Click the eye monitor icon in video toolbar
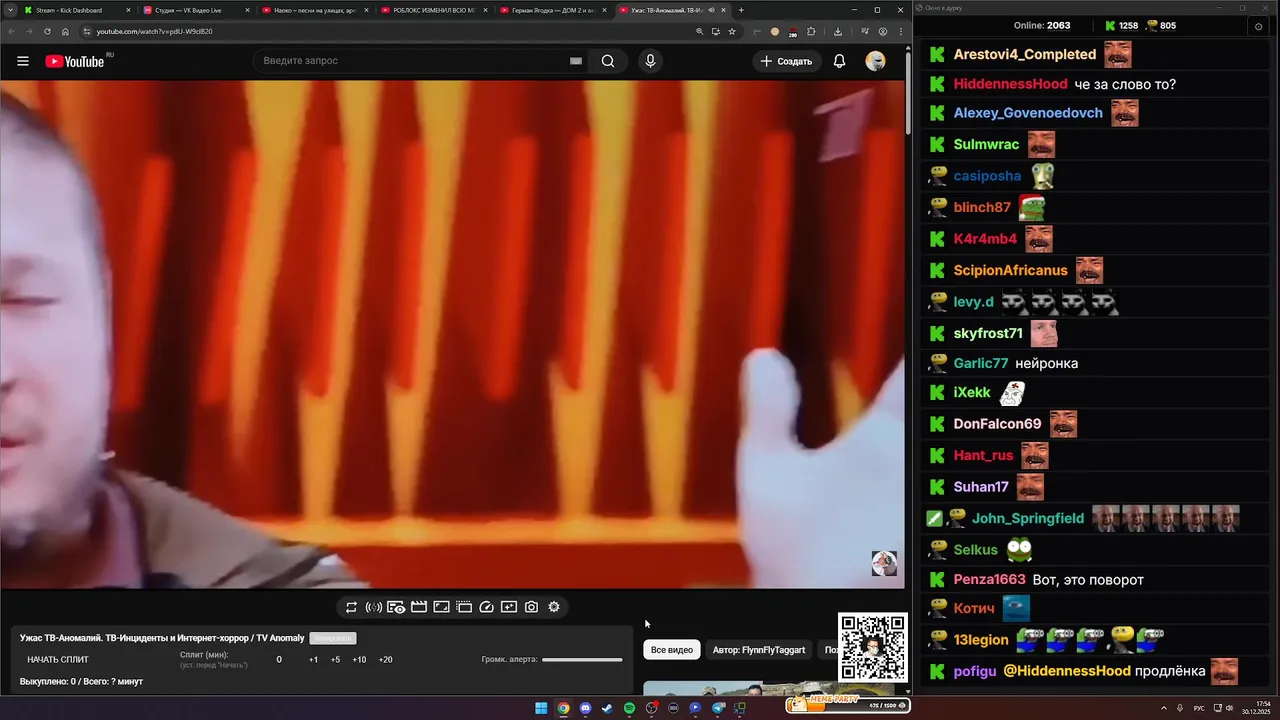1280x720 pixels. coord(396,607)
